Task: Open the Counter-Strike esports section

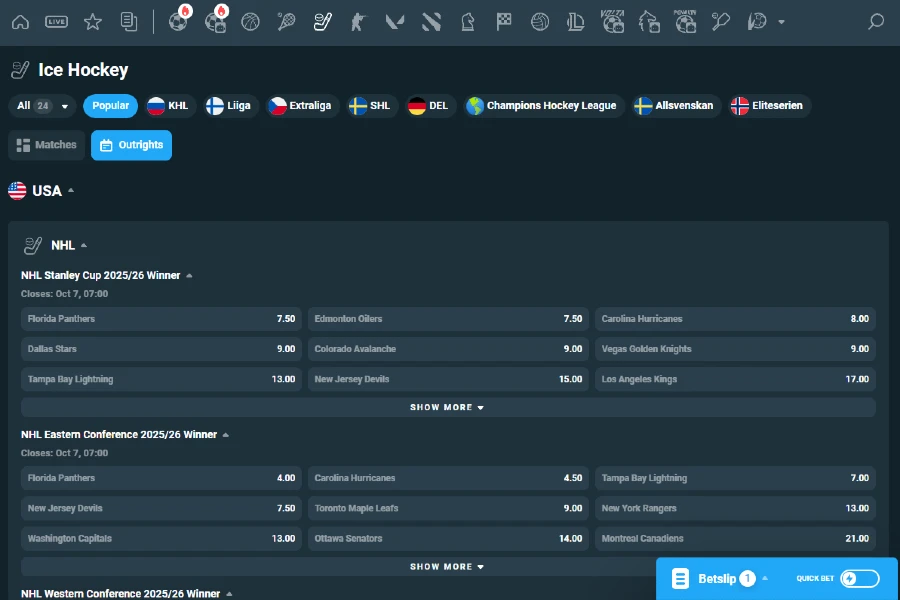Action: tap(357, 21)
